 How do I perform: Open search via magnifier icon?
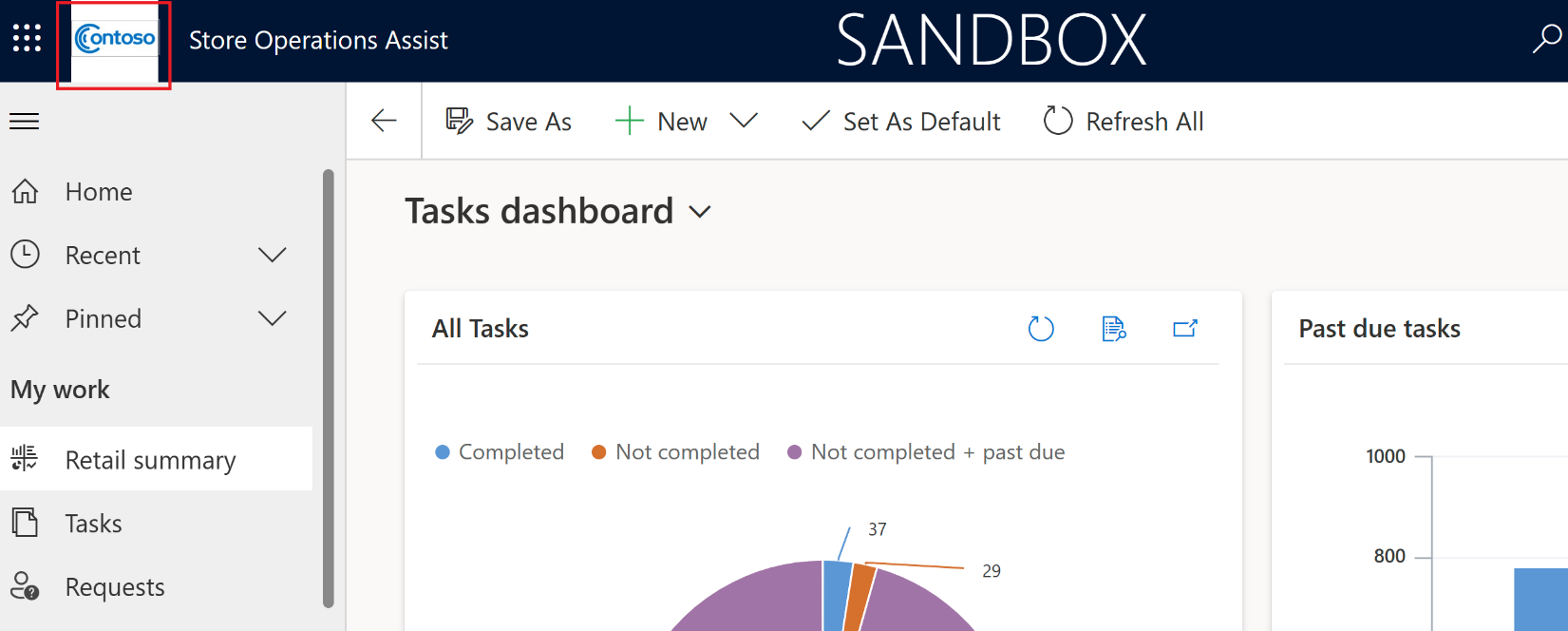[x=1546, y=39]
